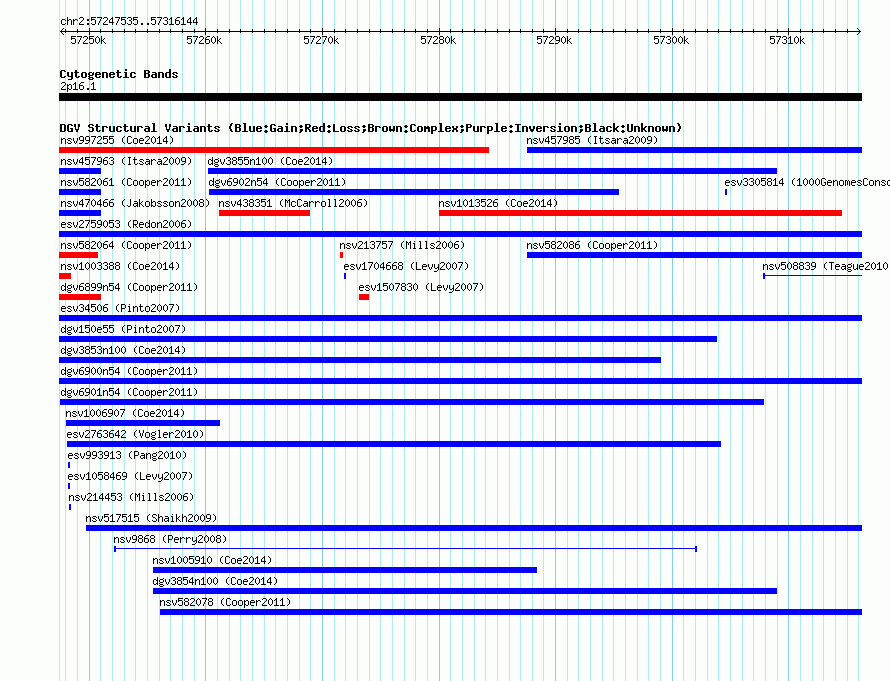Click the nsv213757 (Mills2006) label

coord(402,245)
